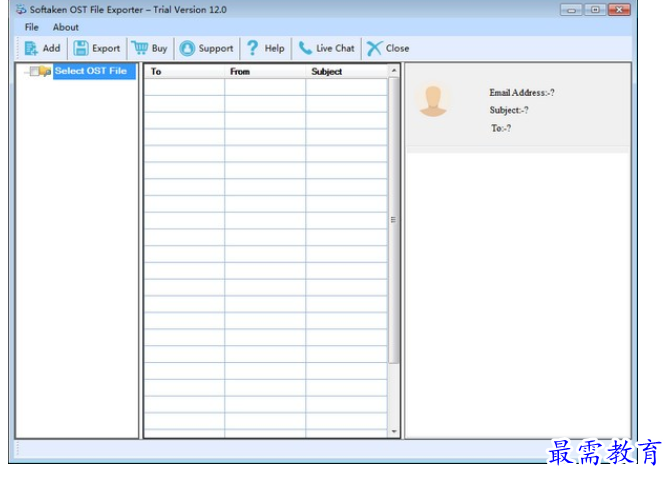This screenshot has height=484, width=670.
Task: Click the toolbar Close label
Action: point(397,48)
